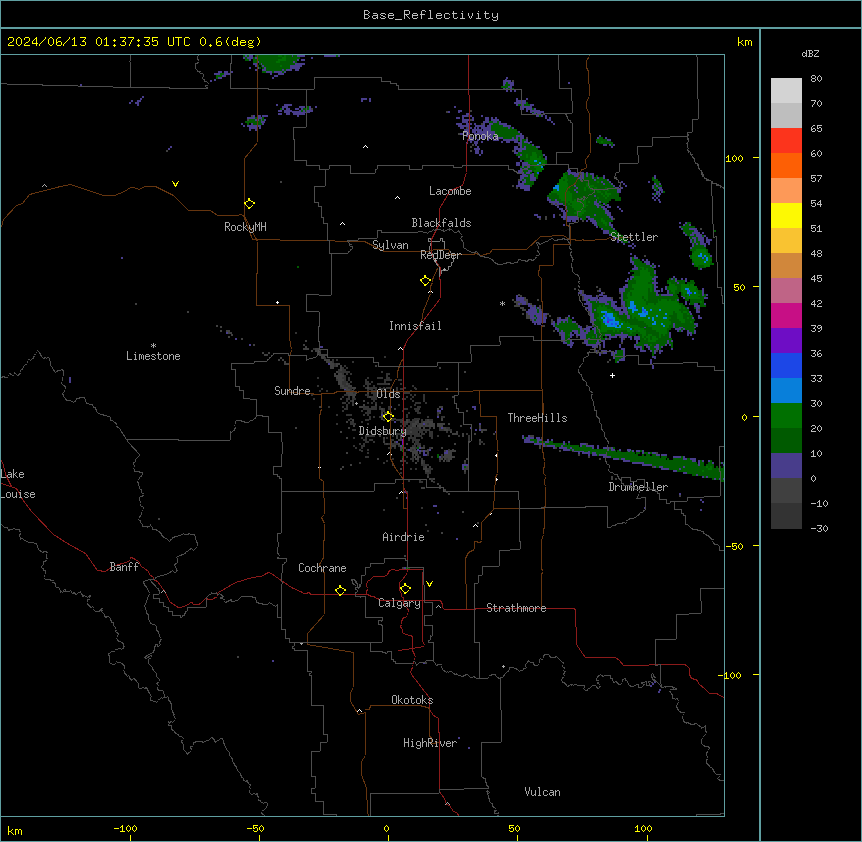The image size is (862, 842).
Task: Click the Base_Reflectivity title text
Action: [x=431, y=15]
